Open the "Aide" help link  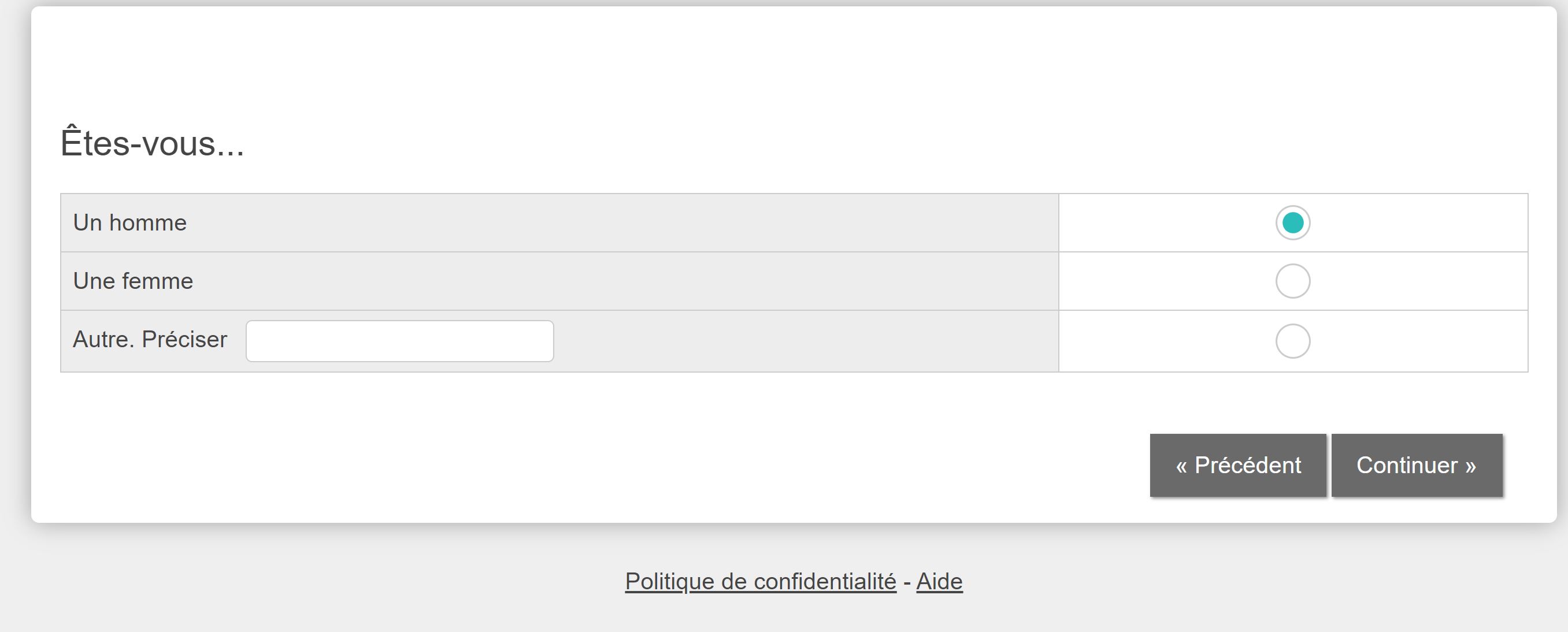pos(939,582)
